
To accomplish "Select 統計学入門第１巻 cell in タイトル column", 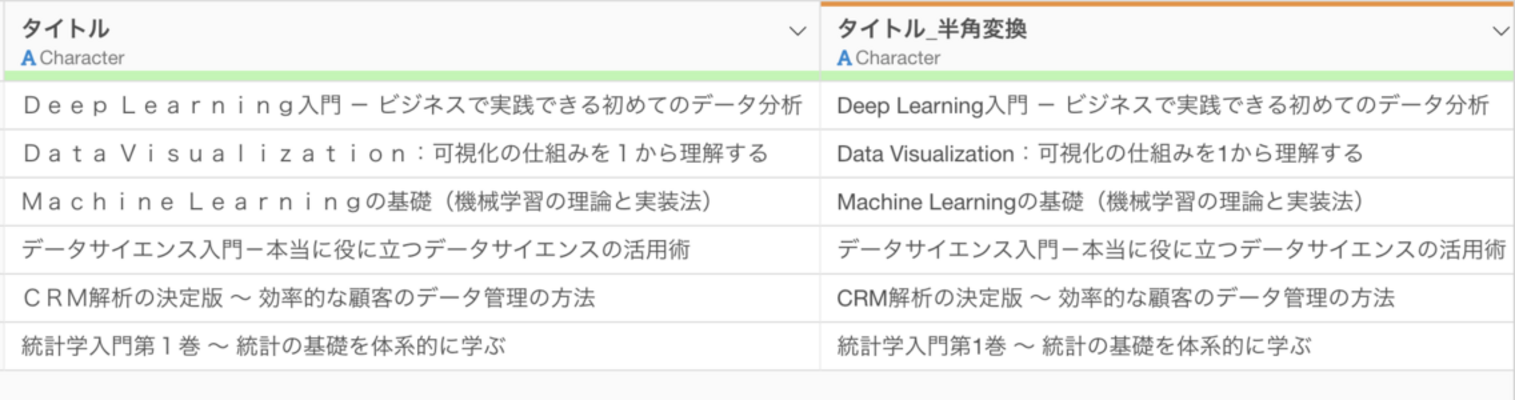I will [263, 346].
